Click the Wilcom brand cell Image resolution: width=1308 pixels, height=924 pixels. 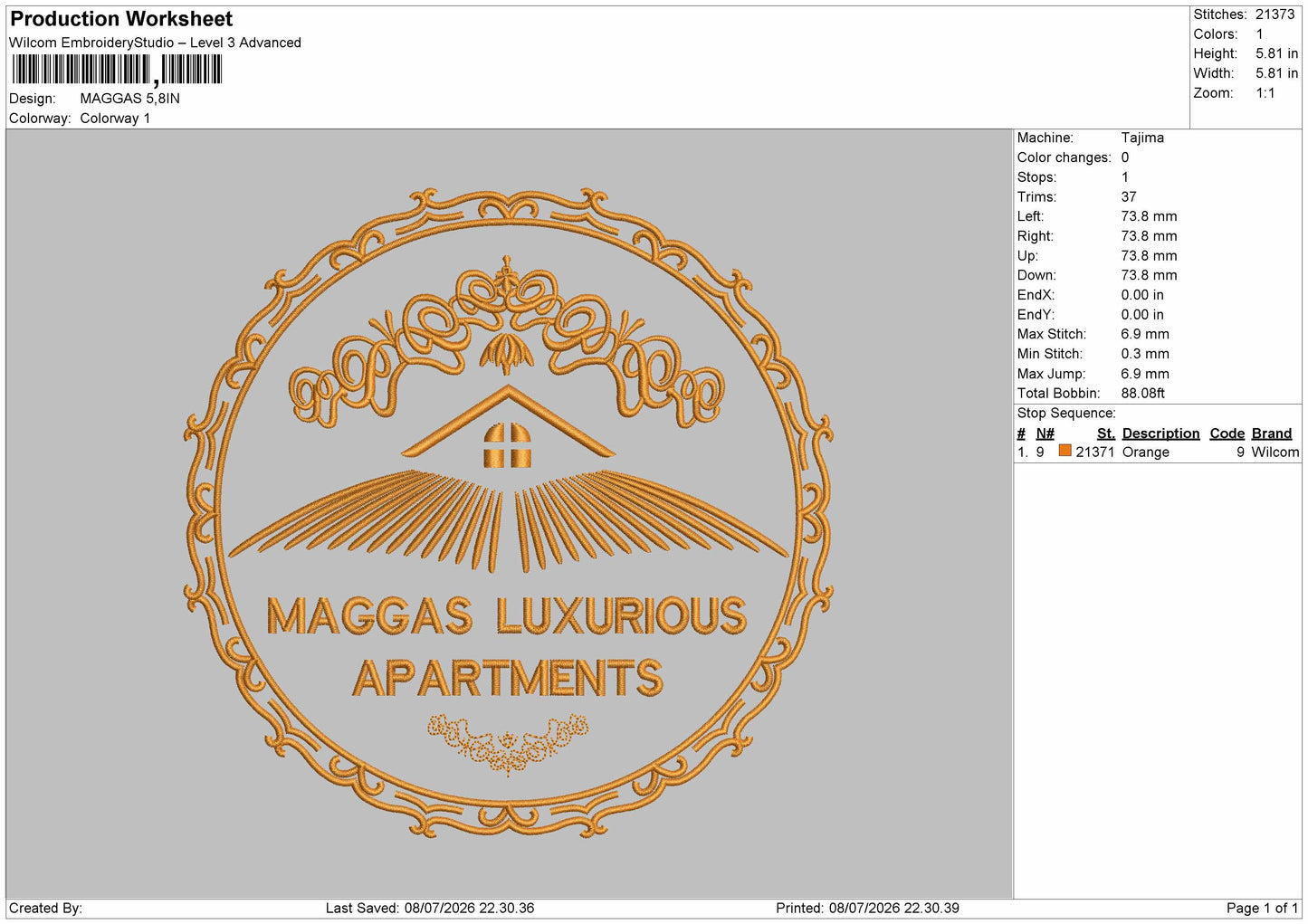[1275, 452]
